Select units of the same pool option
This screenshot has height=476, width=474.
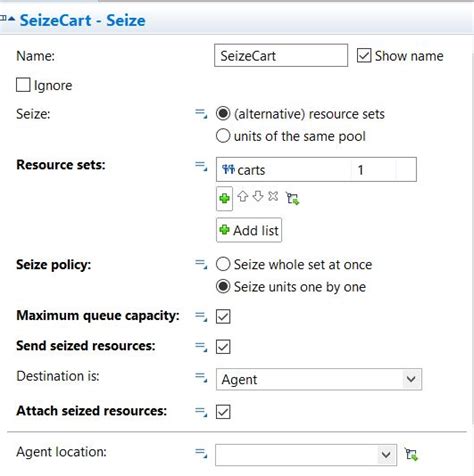pos(223,136)
